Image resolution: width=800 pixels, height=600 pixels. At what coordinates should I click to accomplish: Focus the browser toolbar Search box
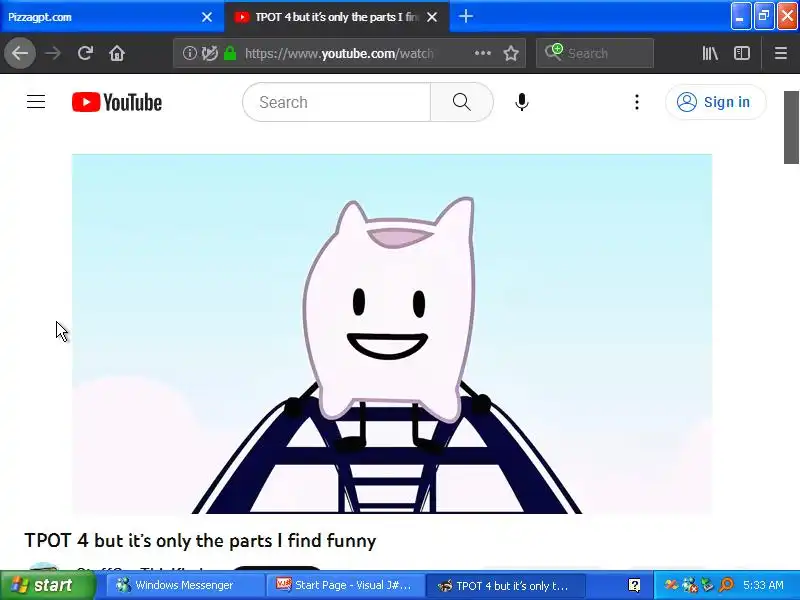pyautogui.click(x=595, y=53)
